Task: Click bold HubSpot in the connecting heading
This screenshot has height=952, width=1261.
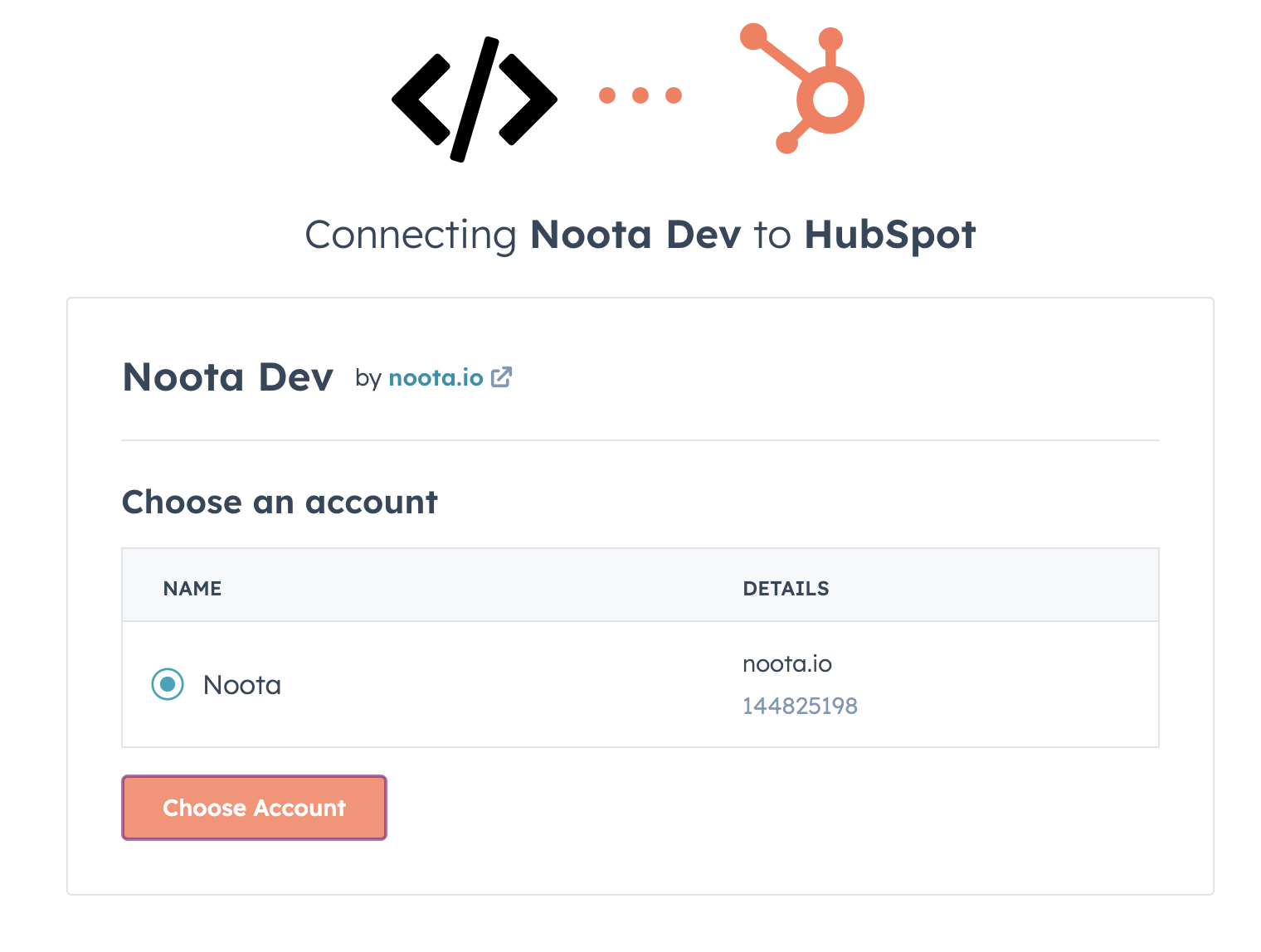Action: coord(889,235)
